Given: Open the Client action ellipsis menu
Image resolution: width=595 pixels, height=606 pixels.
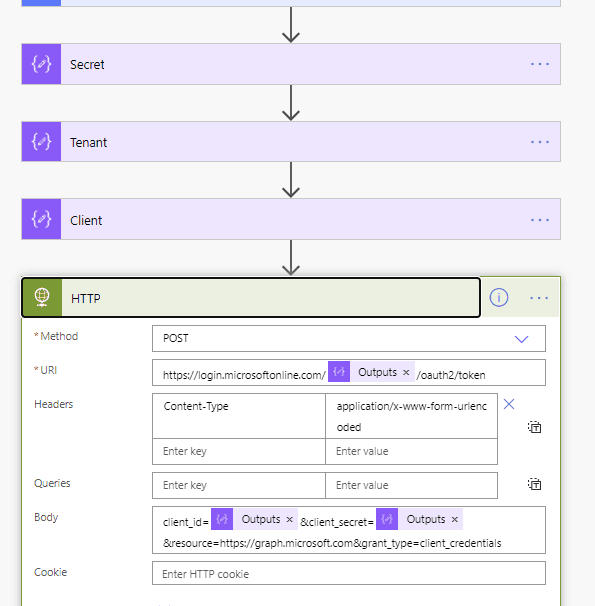Looking at the screenshot, I should point(539,220).
